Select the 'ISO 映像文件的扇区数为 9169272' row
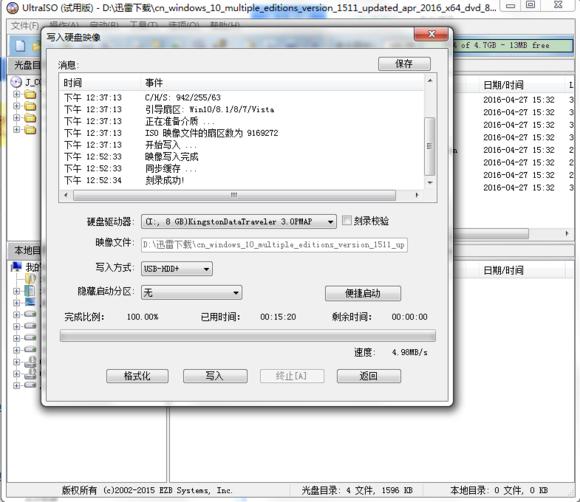580x502 pixels. tap(242, 133)
